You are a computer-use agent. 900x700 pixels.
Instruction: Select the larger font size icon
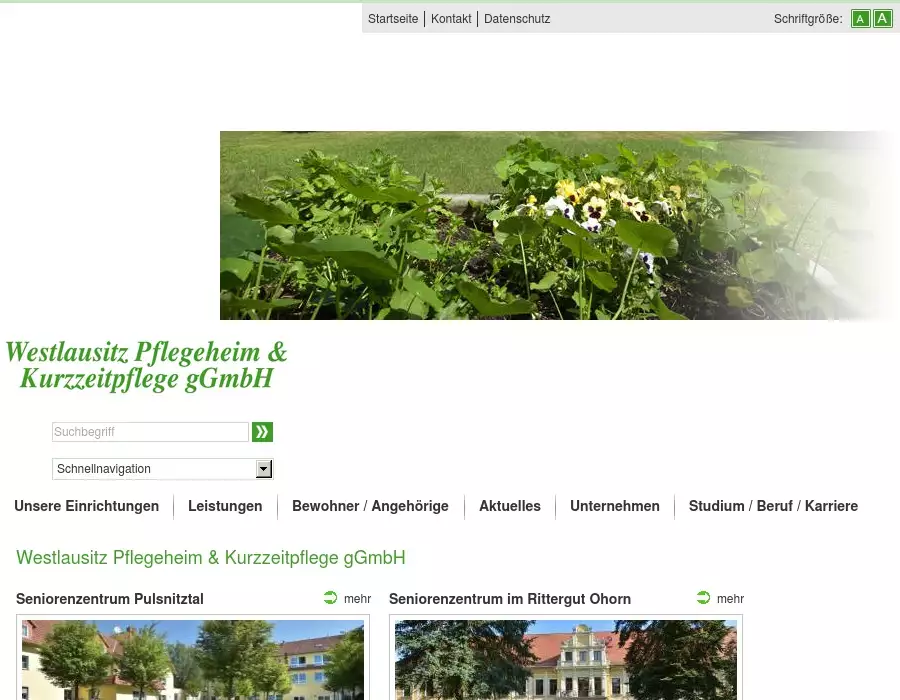(882, 19)
